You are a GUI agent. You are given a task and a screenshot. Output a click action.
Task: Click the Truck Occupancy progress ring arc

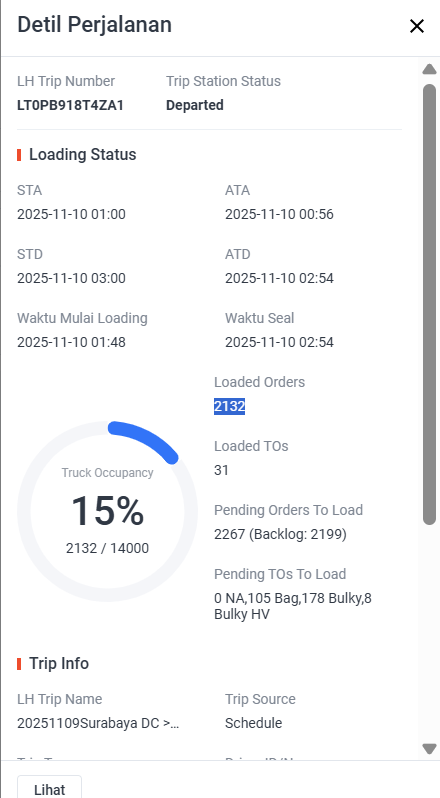pos(145,440)
